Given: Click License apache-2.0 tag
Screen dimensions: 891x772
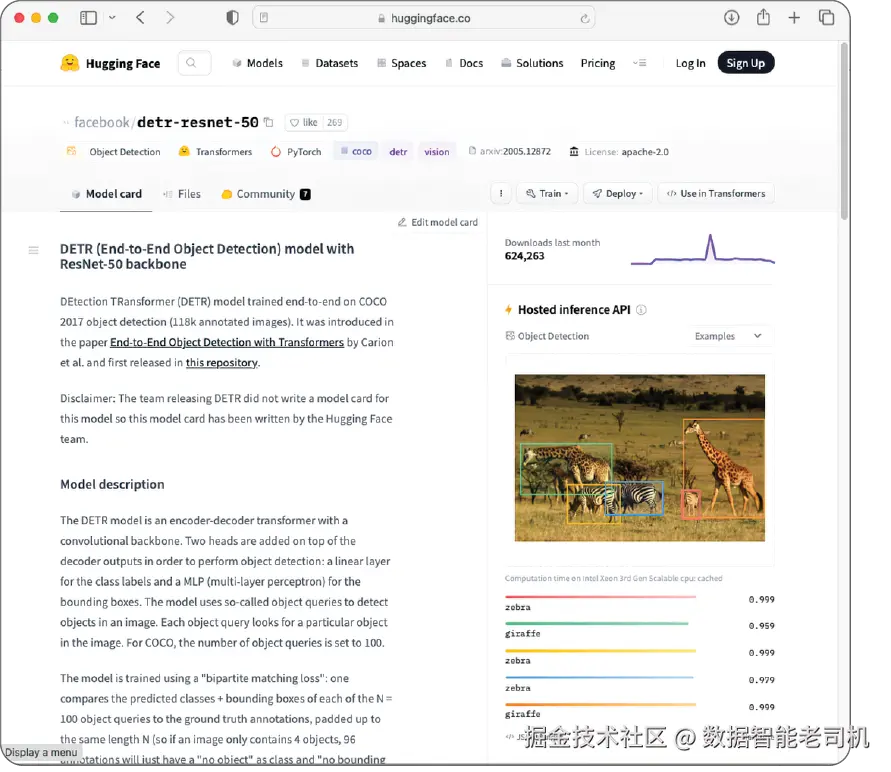Looking at the screenshot, I should 619,152.
